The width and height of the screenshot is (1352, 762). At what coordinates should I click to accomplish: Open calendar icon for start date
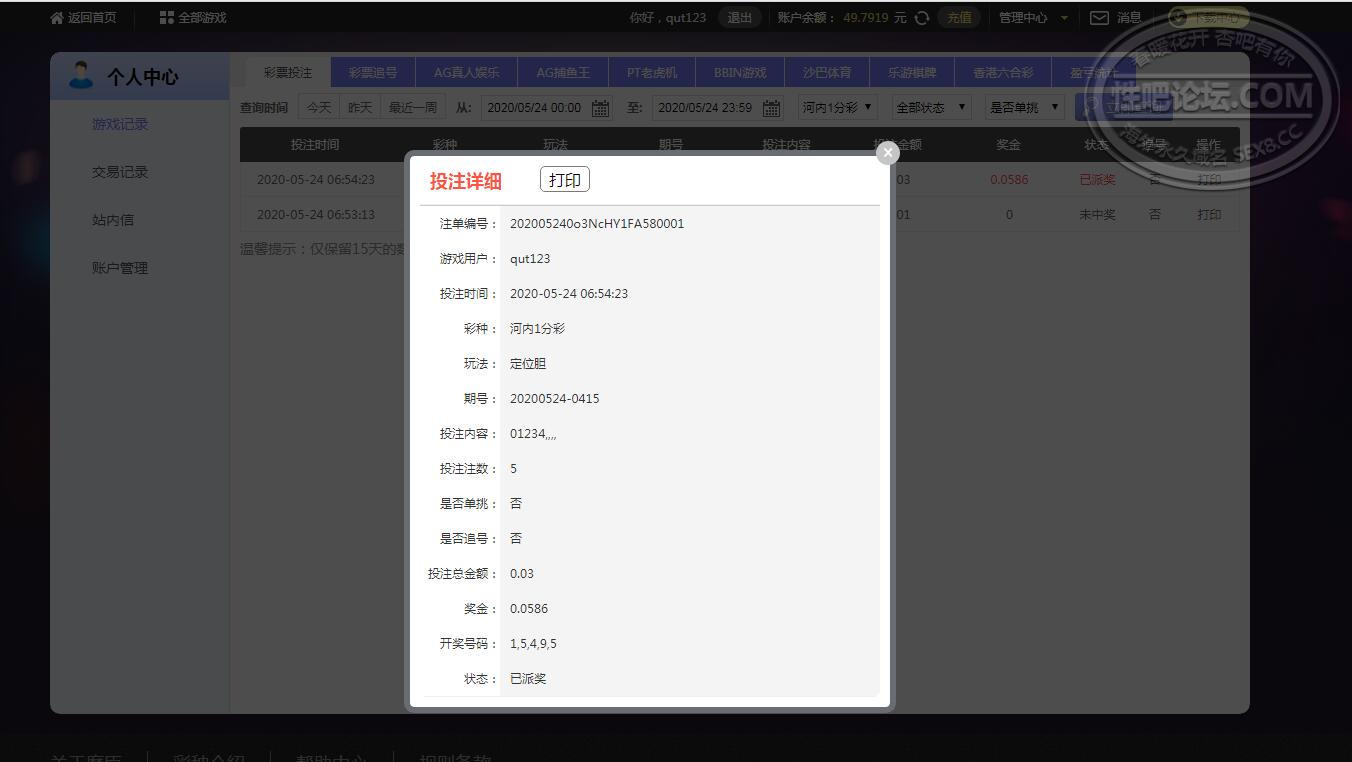pos(600,108)
